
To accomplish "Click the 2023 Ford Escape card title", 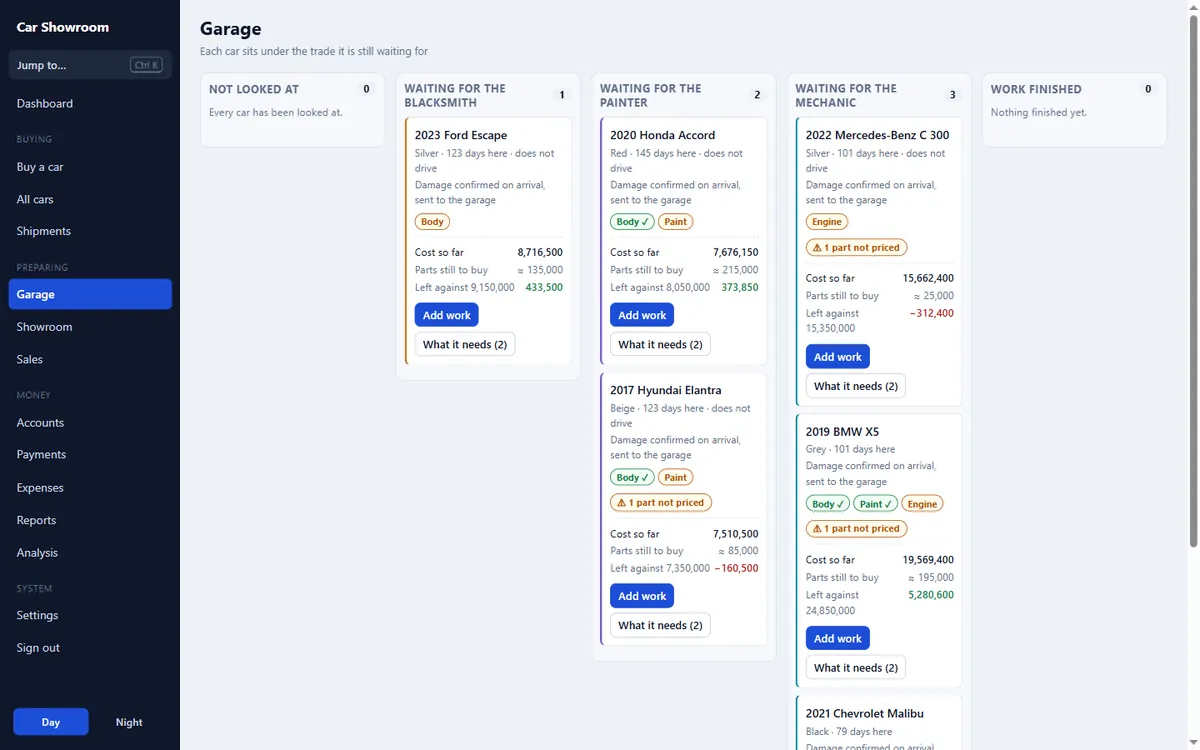I will [461, 135].
